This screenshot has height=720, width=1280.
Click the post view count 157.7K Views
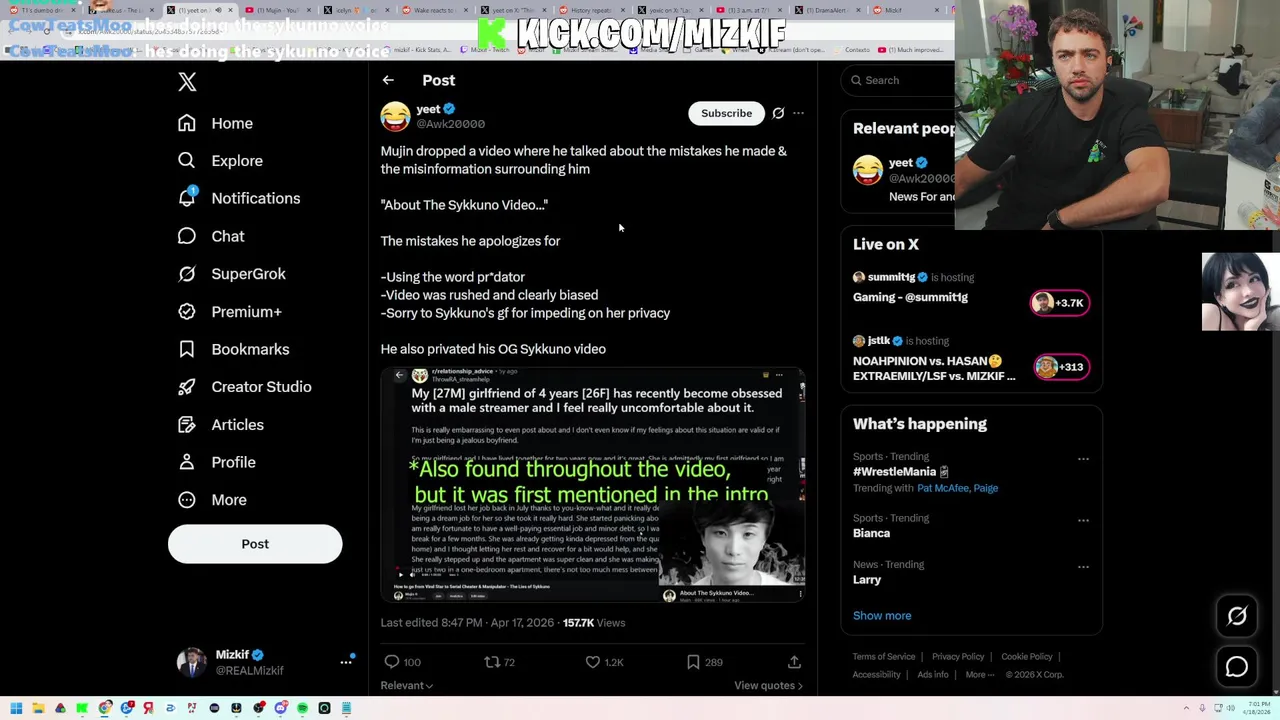tap(594, 623)
